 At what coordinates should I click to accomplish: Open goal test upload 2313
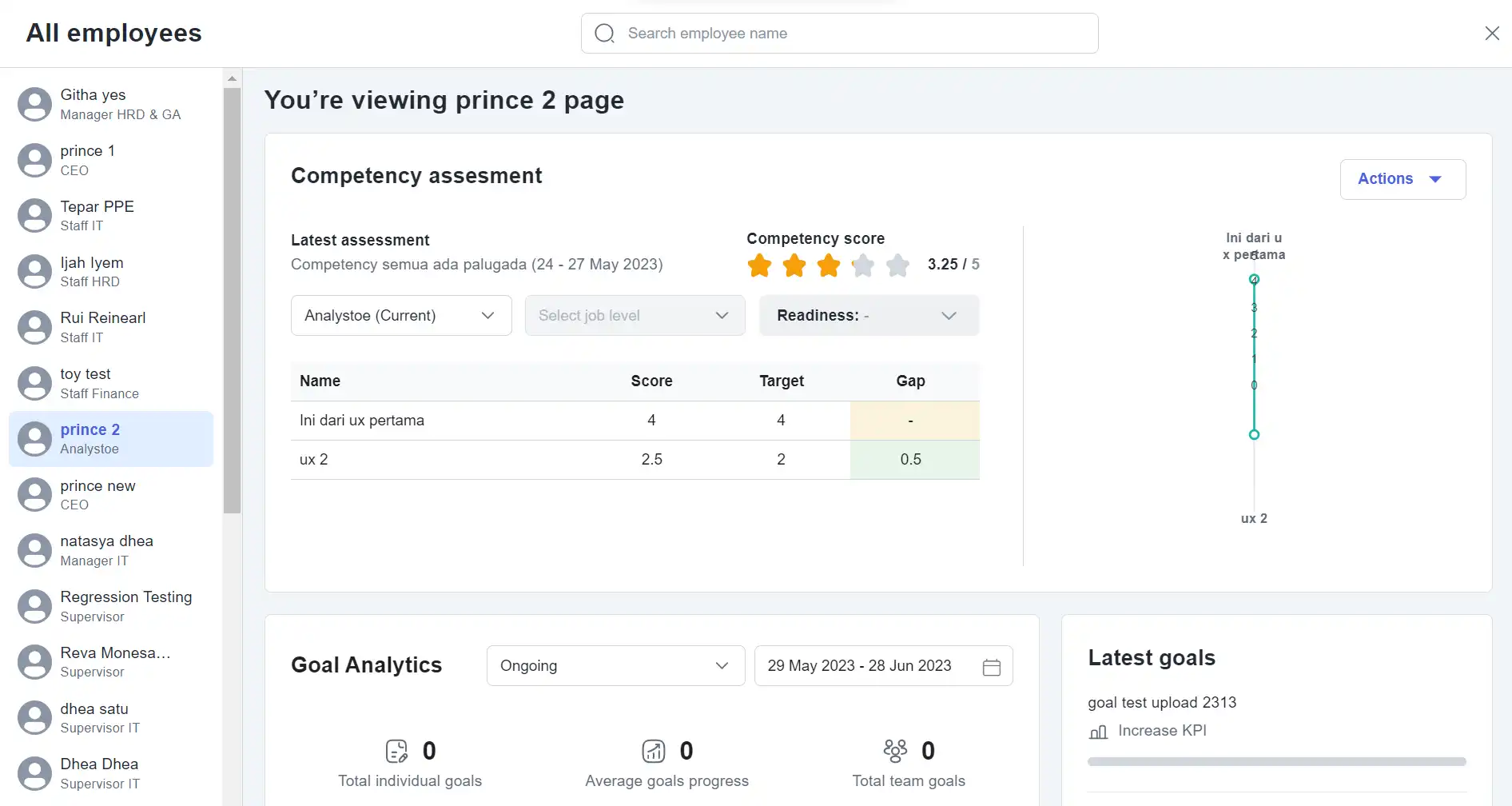pyautogui.click(x=1161, y=703)
